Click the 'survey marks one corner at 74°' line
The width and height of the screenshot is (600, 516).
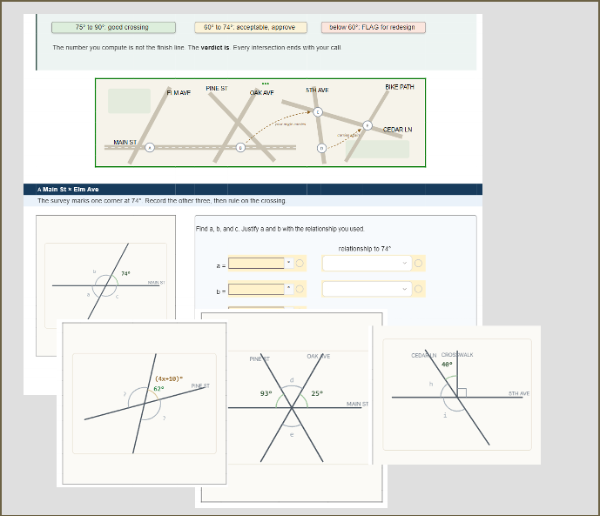click(x=161, y=201)
